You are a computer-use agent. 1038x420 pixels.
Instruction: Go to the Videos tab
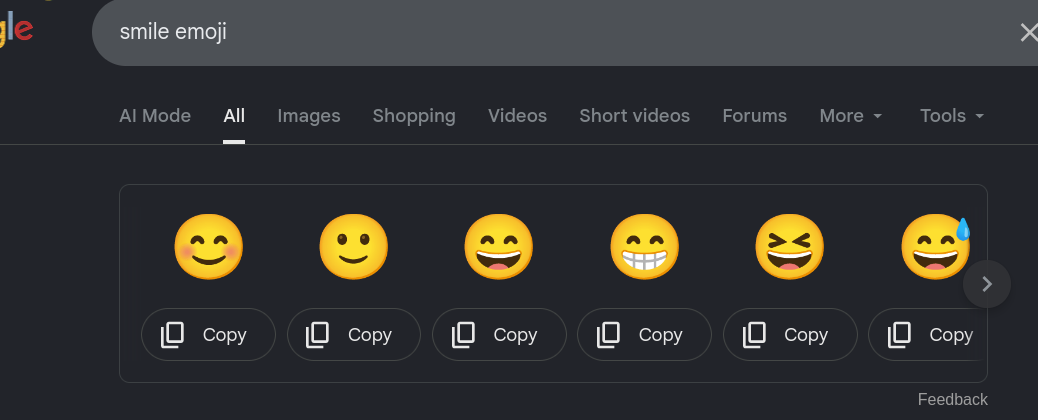coord(518,116)
